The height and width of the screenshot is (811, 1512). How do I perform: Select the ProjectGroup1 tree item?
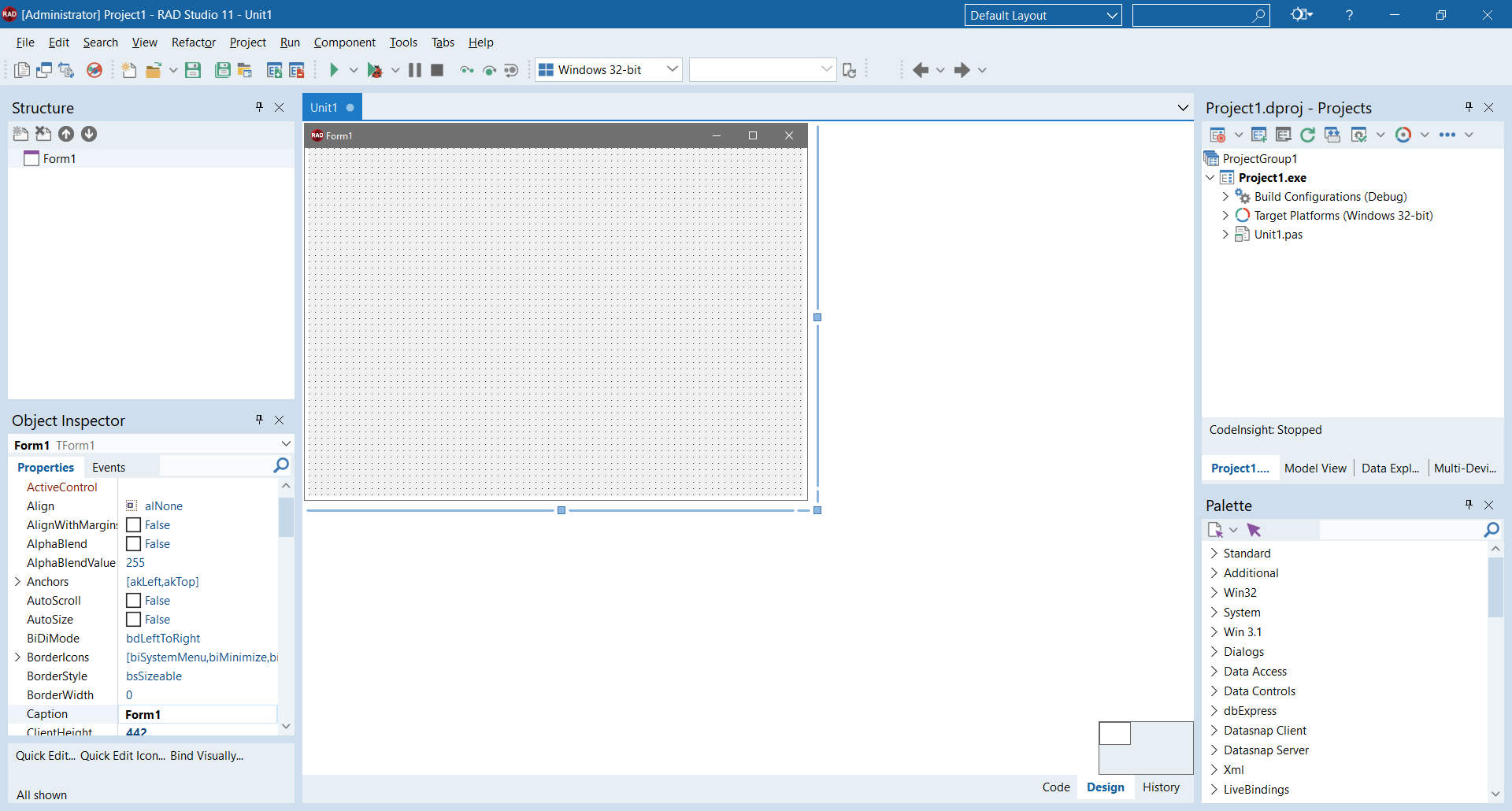[x=1260, y=159]
